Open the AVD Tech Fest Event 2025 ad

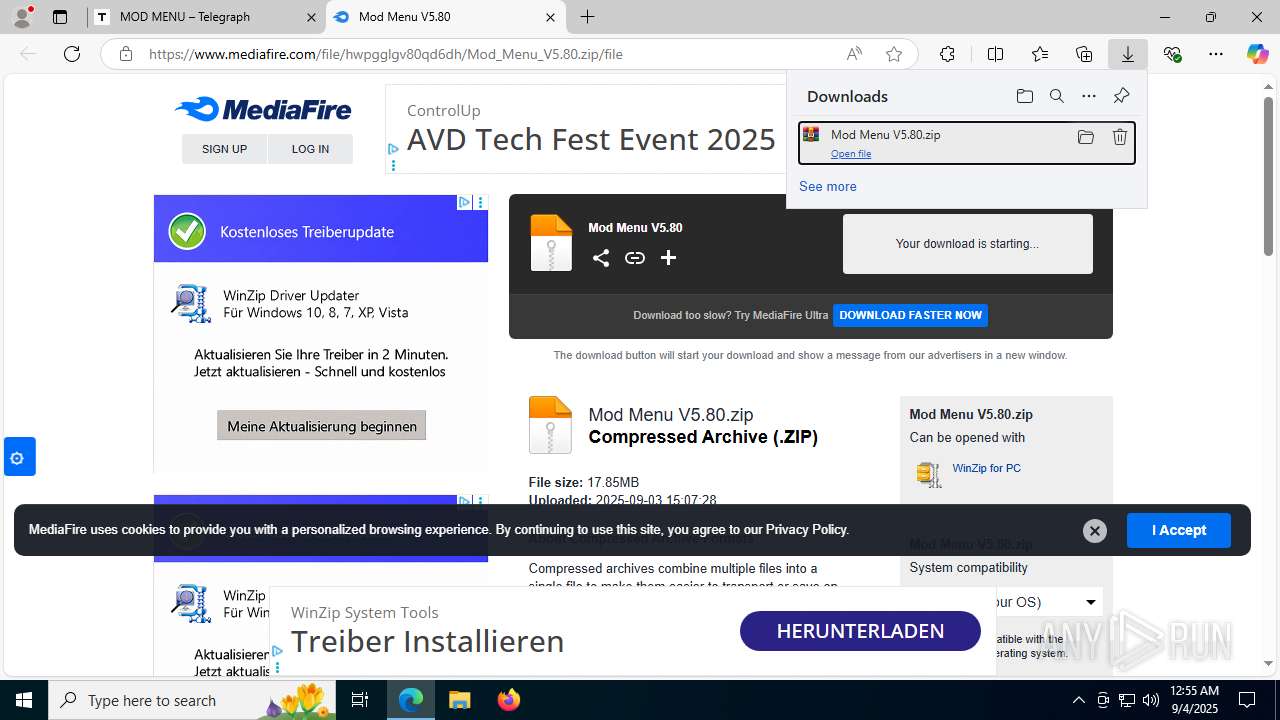click(x=591, y=139)
